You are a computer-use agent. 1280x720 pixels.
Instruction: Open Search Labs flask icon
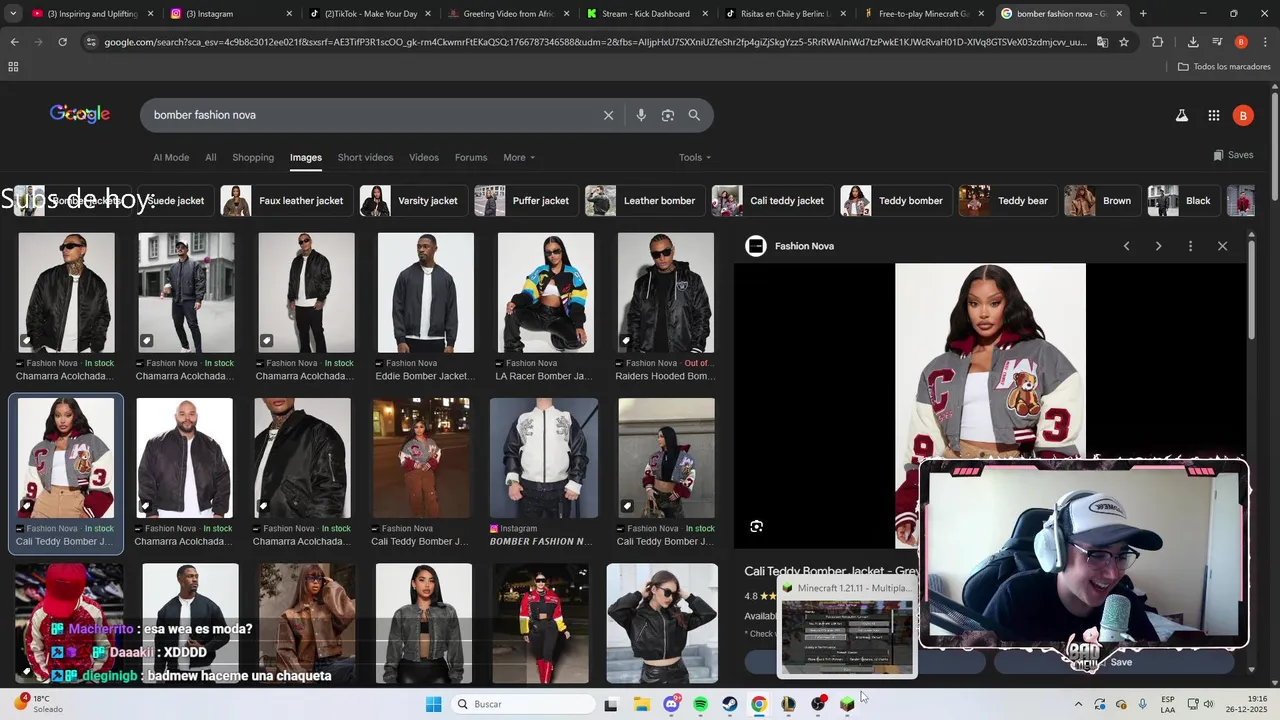click(1182, 115)
